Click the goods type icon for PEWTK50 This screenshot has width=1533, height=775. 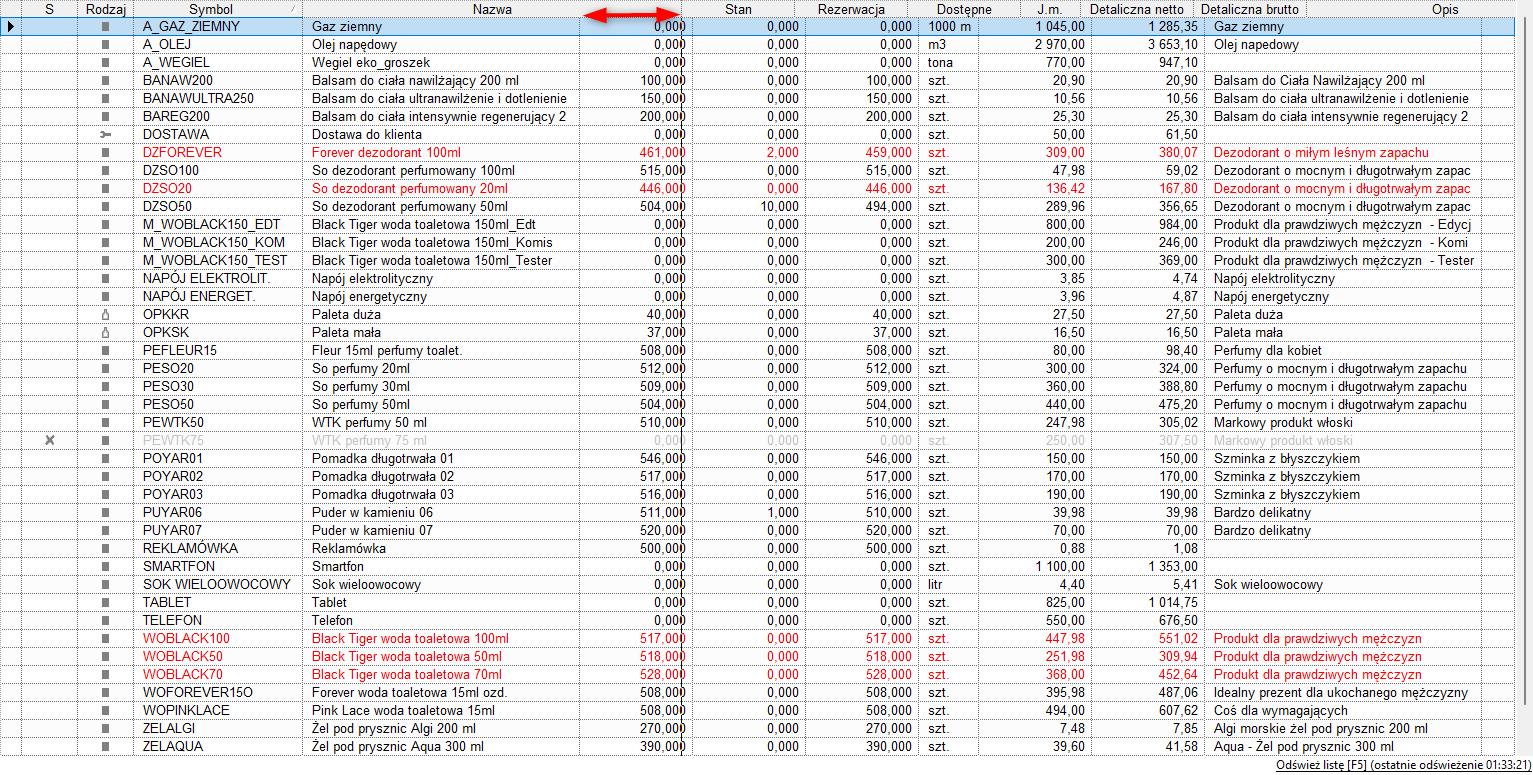105,422
